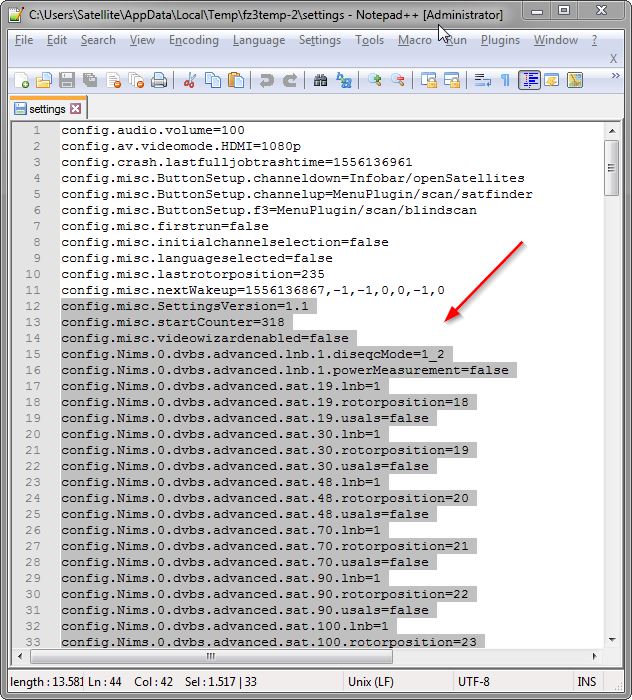Image resolution: width=632 pixels, height=700 pixels.
Task: Toggle Show All Characters pilcrow icon
Action: pos(505,81)
